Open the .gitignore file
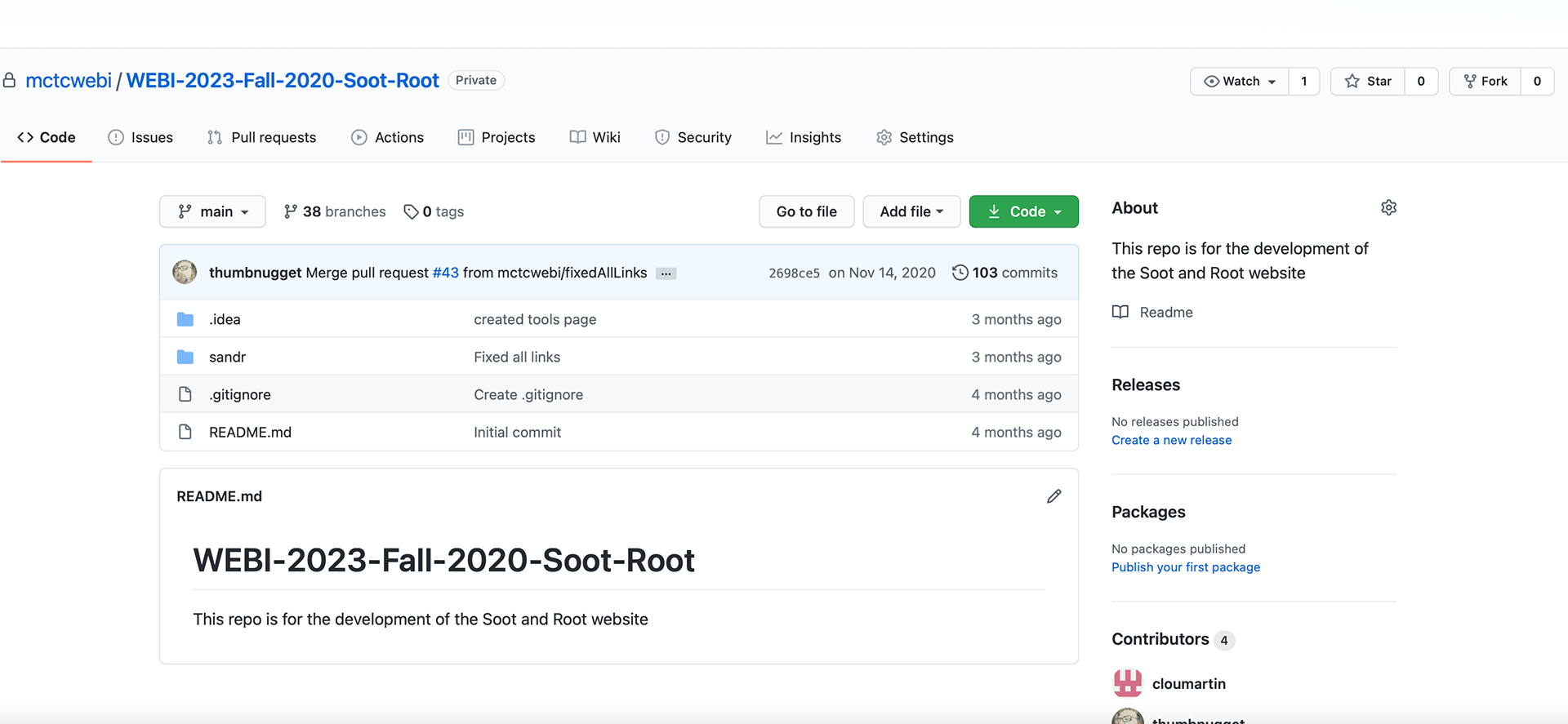Viewport: 1568px width, 724px height. point(239,394)
